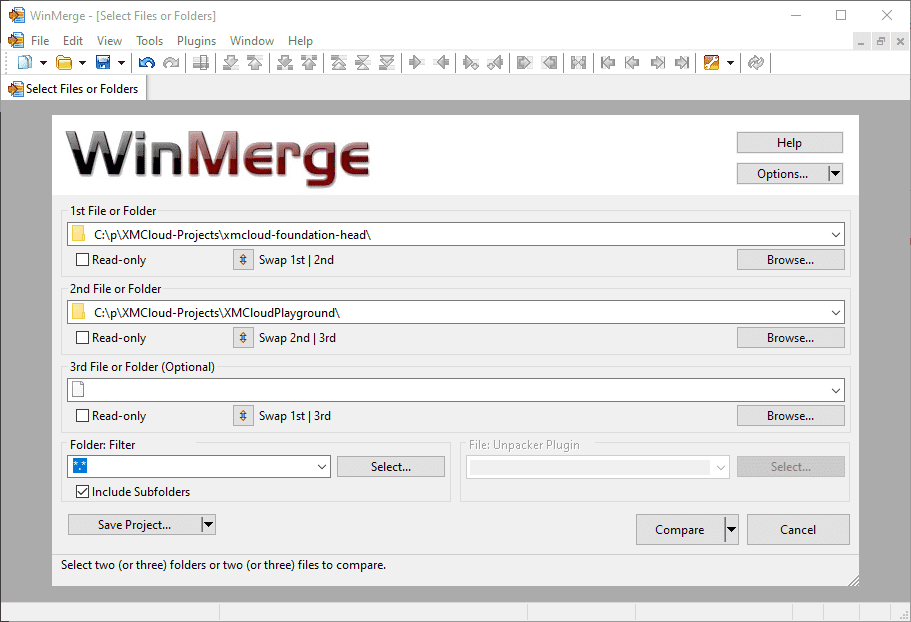The height and width of the screenshot is (622, 911).
Task: Click the Swap 1st | 3rd icon
Action: pos(243,416)
